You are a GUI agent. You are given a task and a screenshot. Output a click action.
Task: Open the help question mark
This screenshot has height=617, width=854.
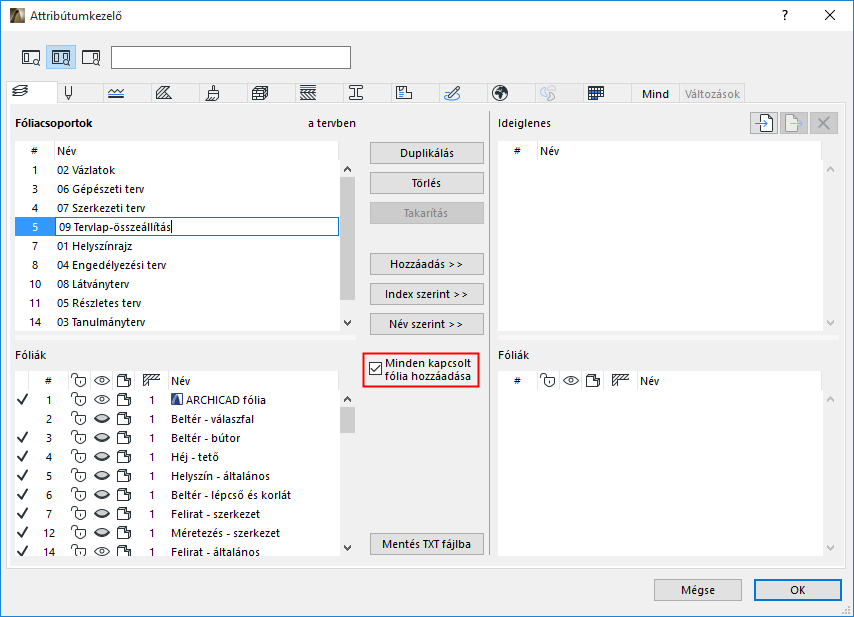tap(785, 15)
